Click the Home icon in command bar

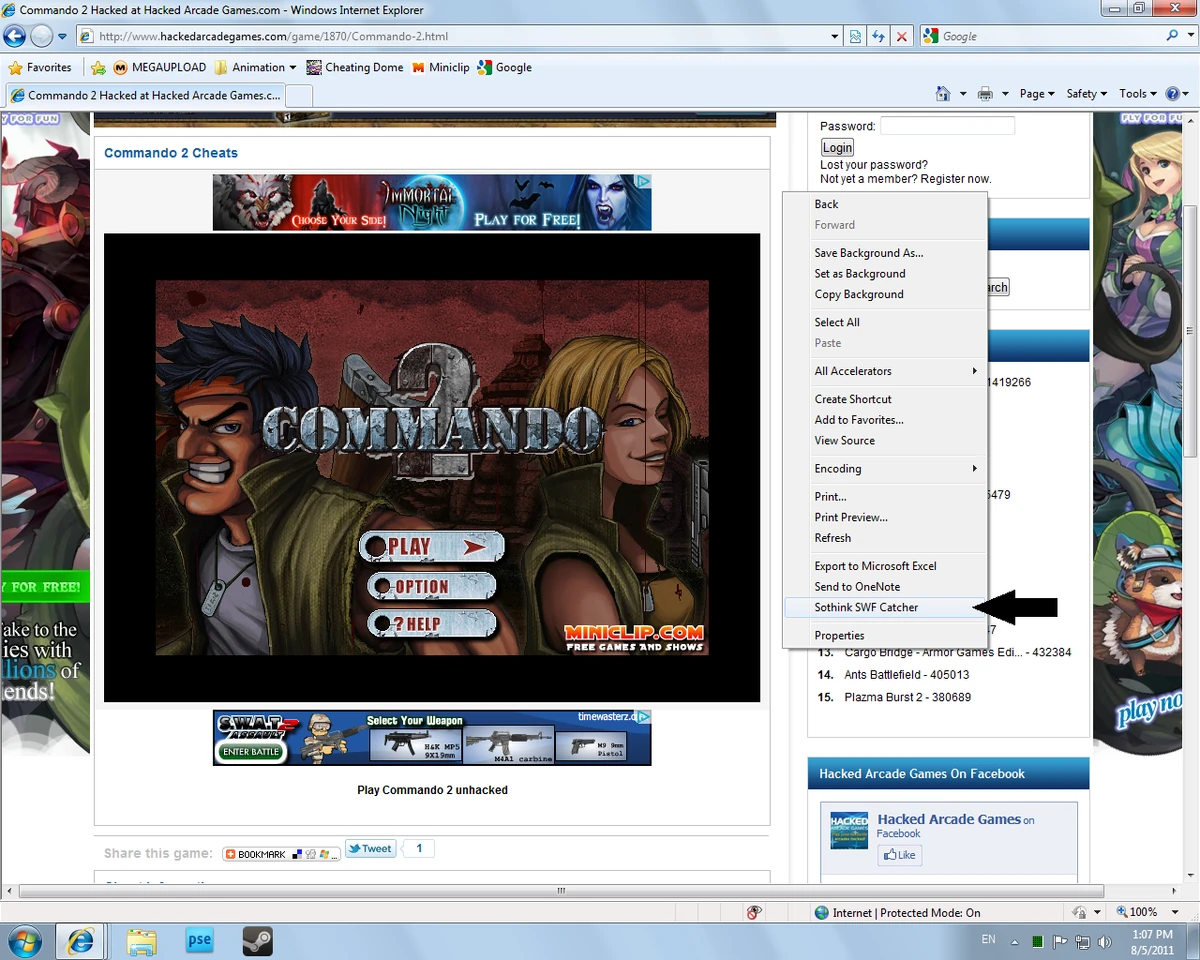[943, 93]
